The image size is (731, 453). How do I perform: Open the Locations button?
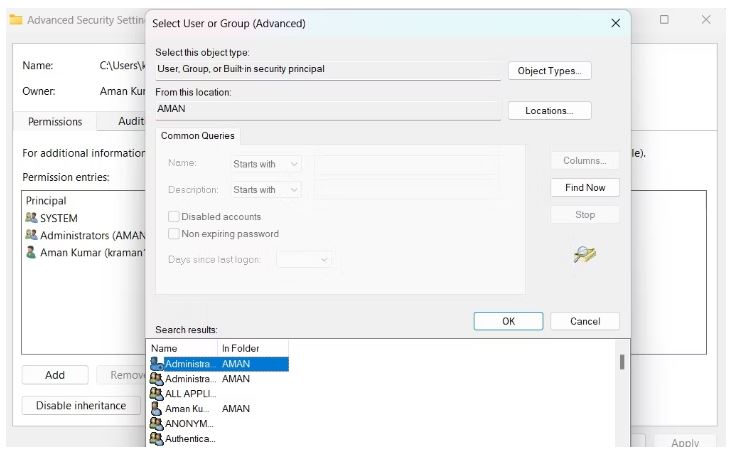pyautogui.click(x=549, y=111)
